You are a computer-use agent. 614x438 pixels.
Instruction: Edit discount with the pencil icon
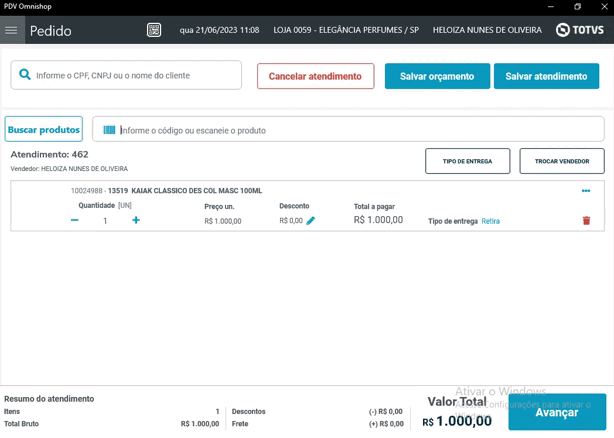click(311, 221)
